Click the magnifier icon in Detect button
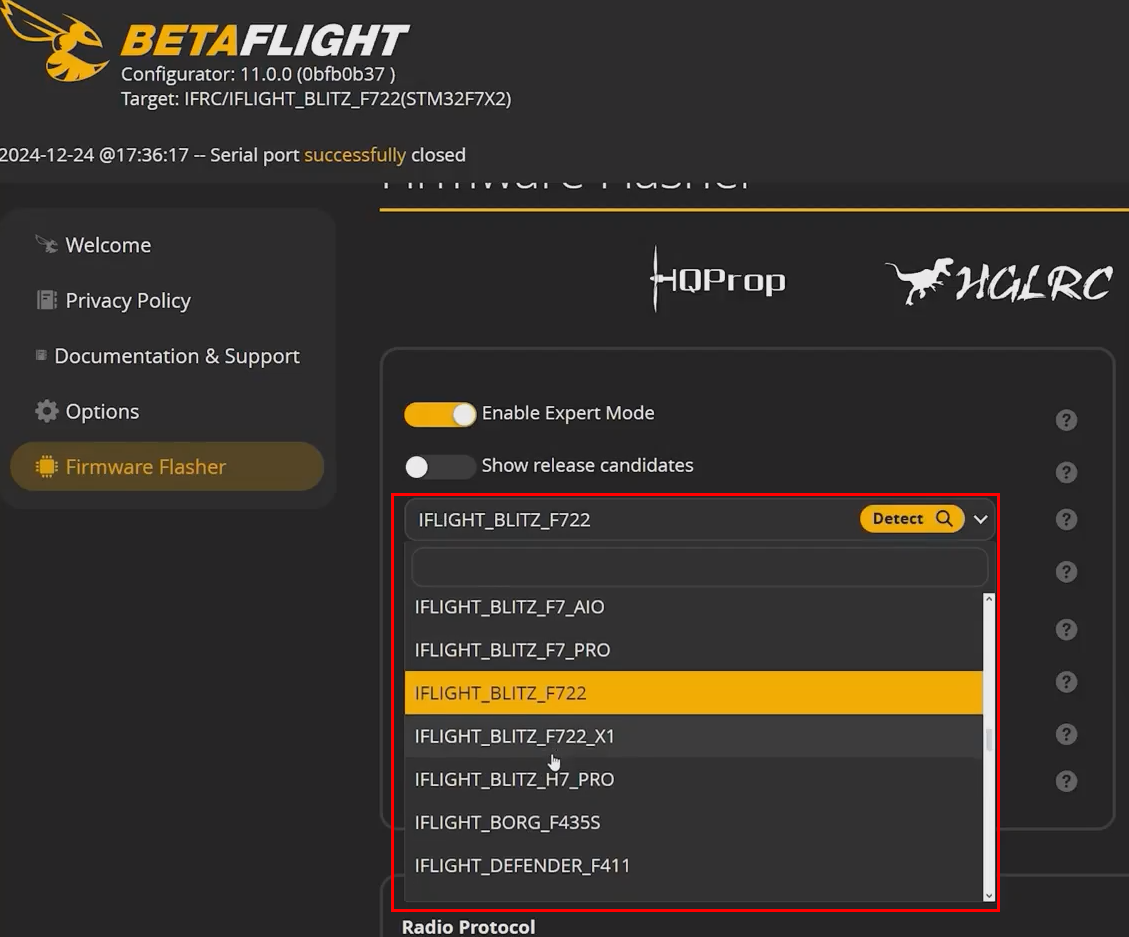1129x937 pixels. [944, 519]
